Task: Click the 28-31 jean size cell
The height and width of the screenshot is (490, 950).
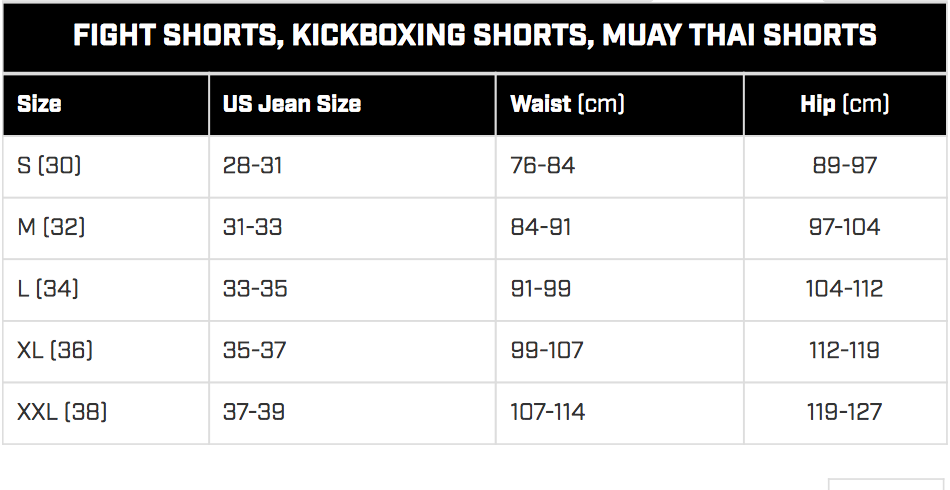Action: click(x=352, y=167)
